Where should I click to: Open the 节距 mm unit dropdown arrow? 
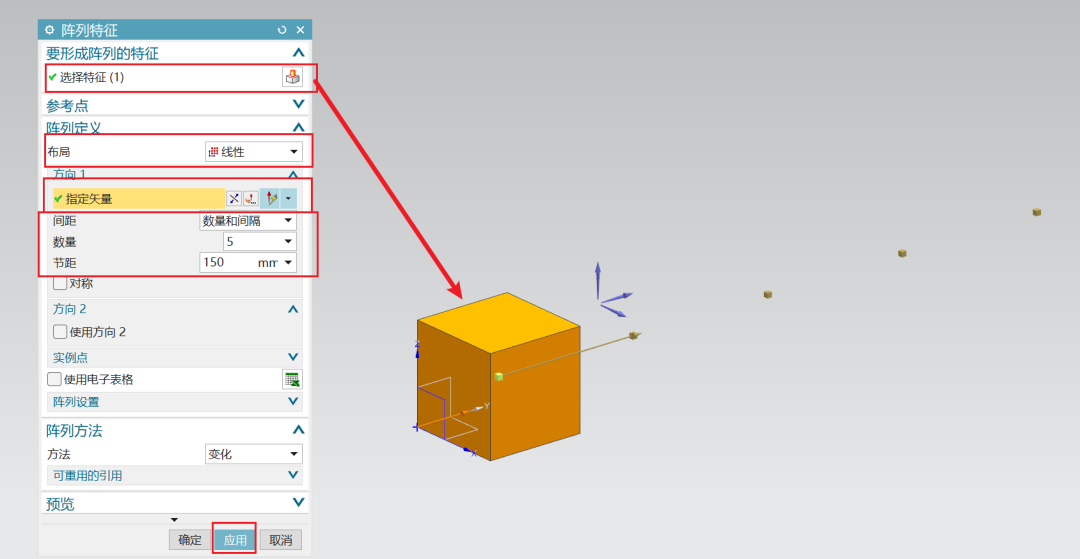click(289, 263)
